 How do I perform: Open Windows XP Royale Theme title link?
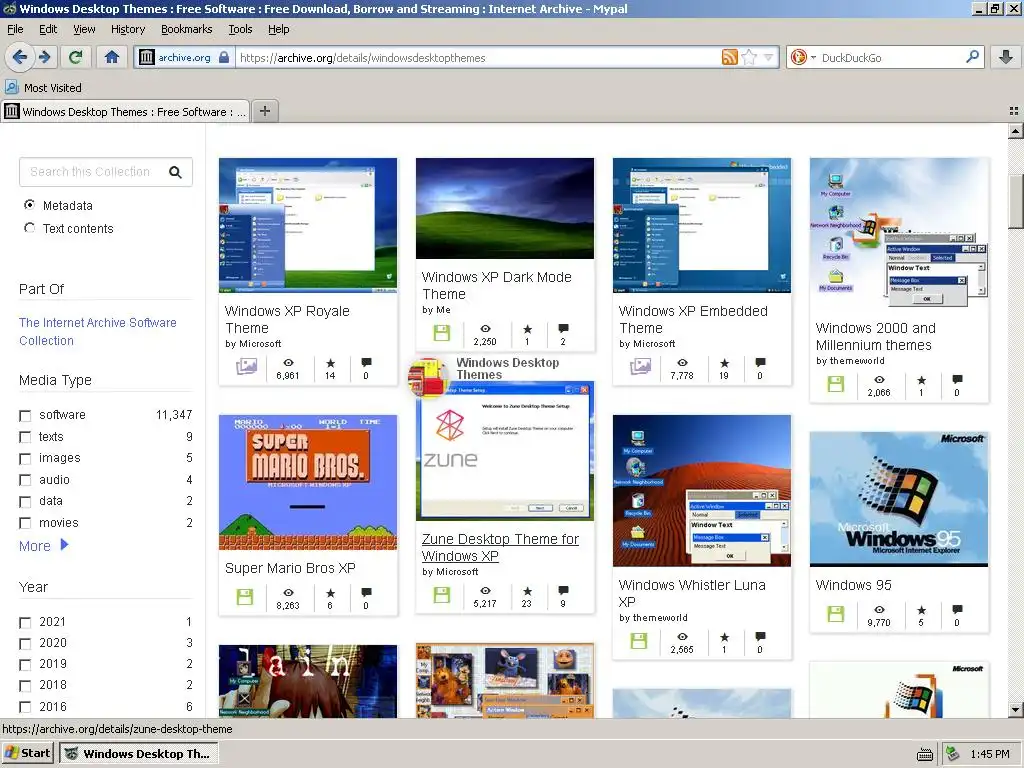287,319
